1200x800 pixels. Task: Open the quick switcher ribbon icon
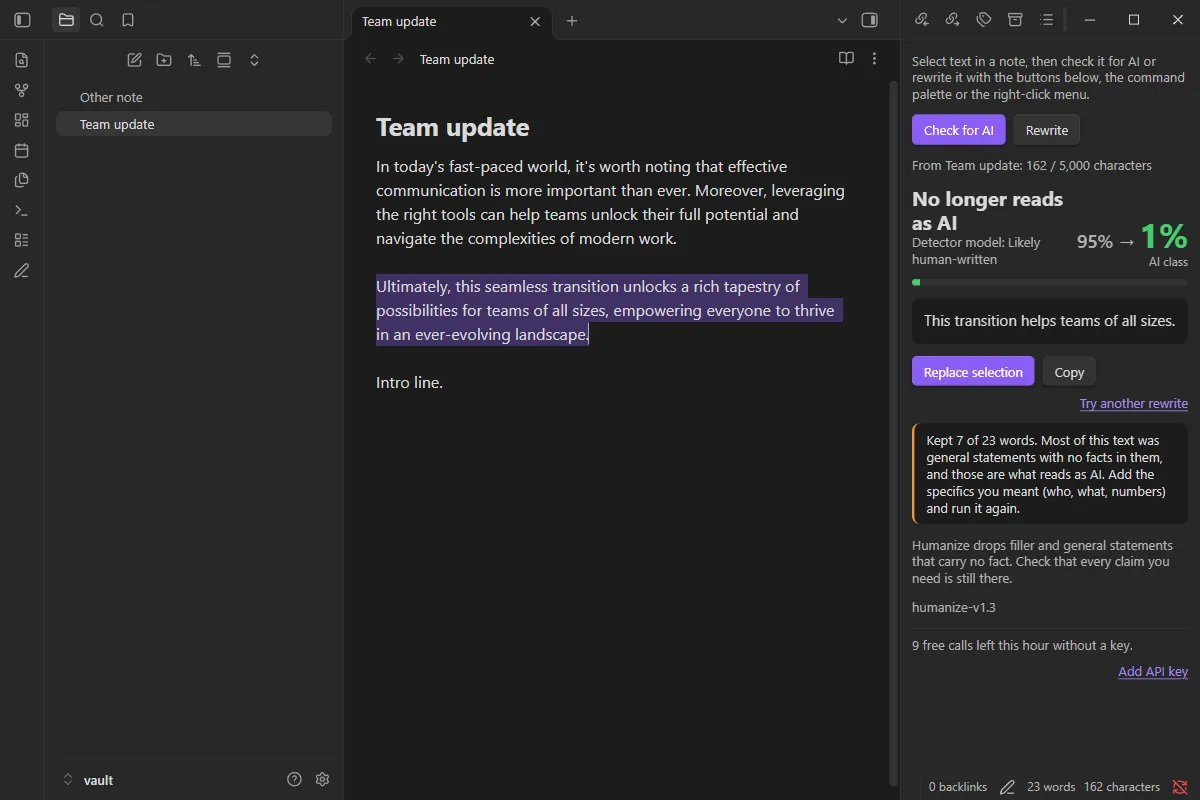coord(22,60)
